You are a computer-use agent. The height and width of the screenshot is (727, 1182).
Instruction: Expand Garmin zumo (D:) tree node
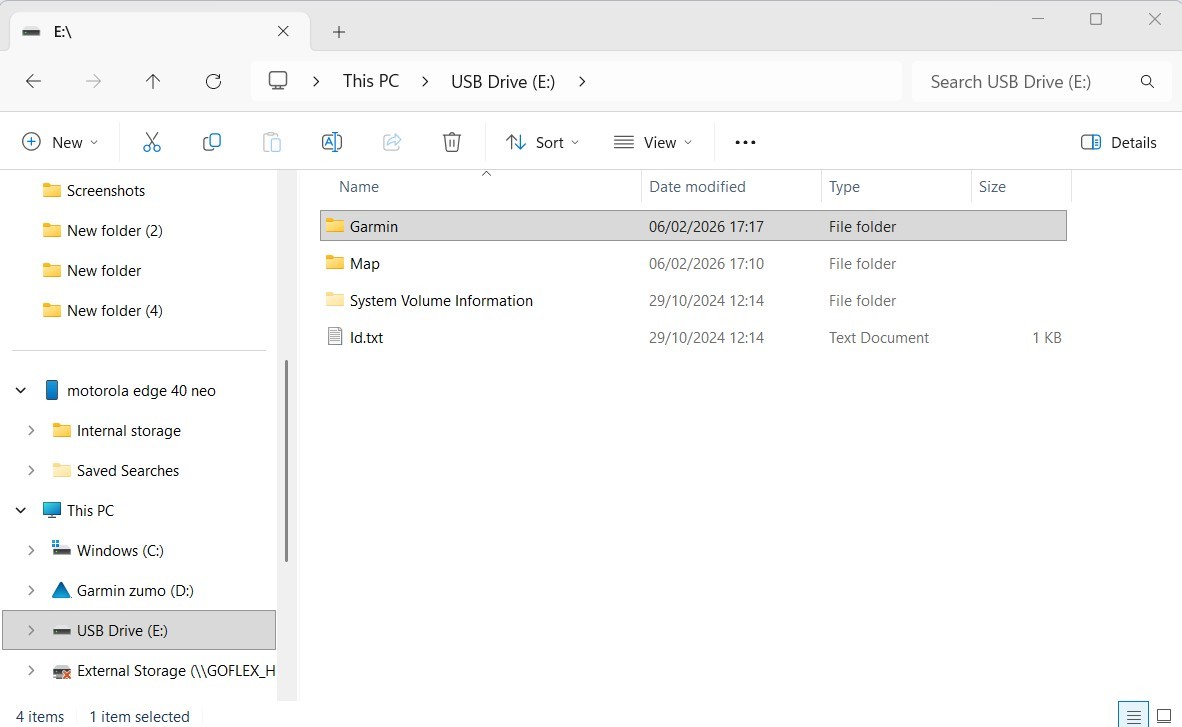31,590
